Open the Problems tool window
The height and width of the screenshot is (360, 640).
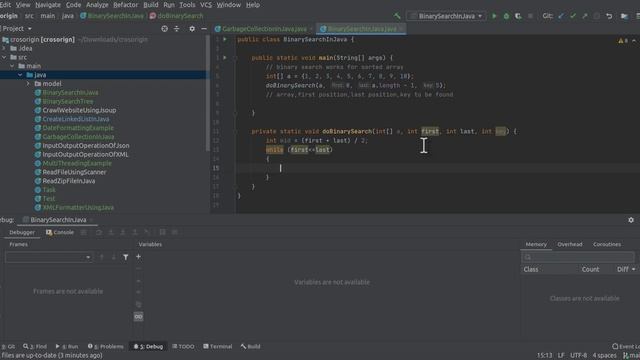[105, 346]
